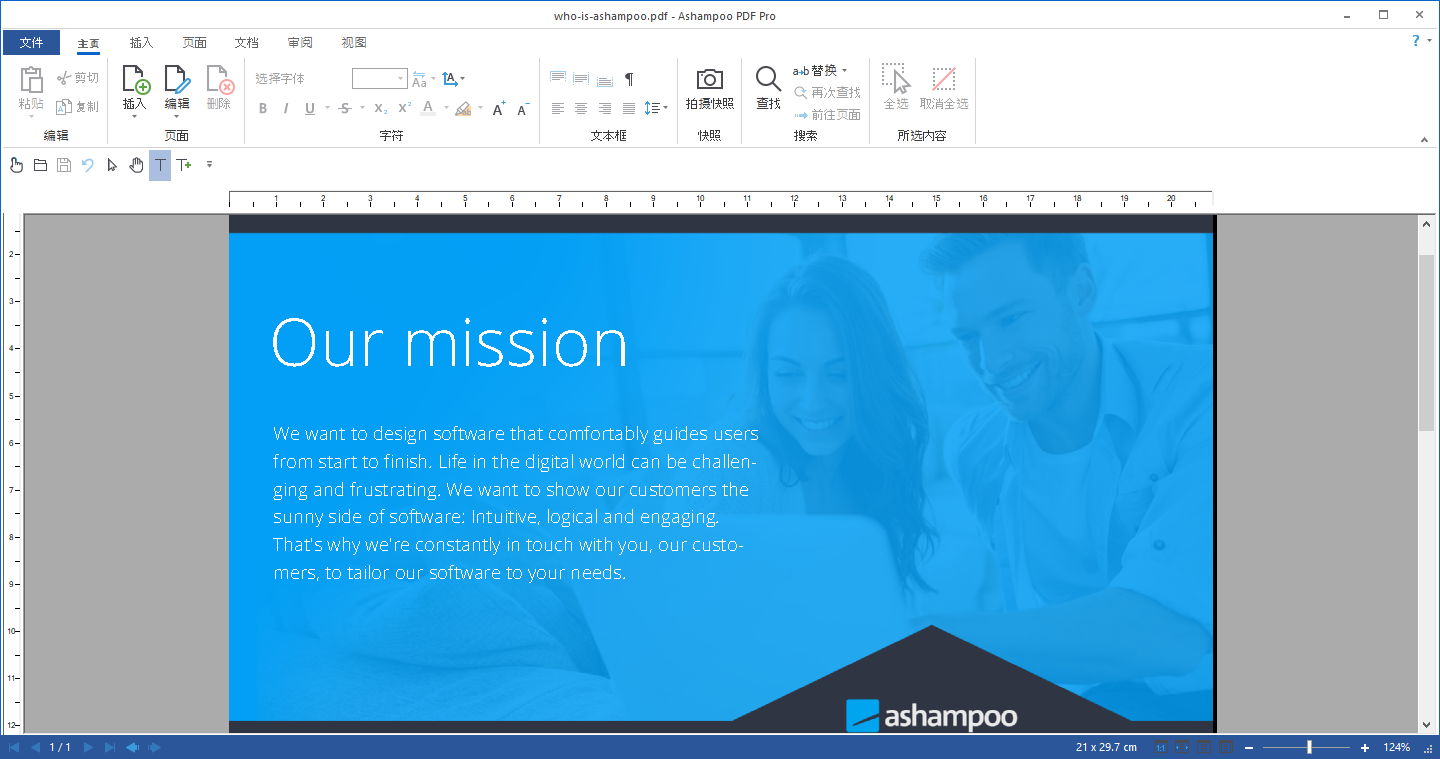Click the text highlight color icon
This screenshot has height=759, width=1440.
463,108
